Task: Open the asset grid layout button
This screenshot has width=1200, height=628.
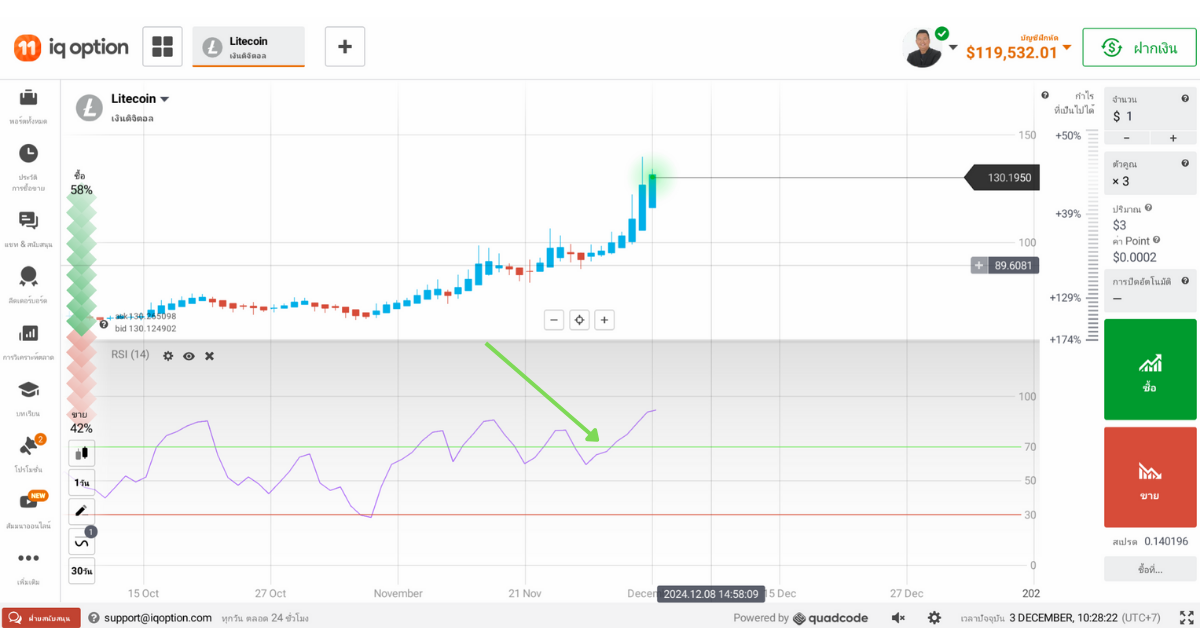Action: click(x=162, y=47)
